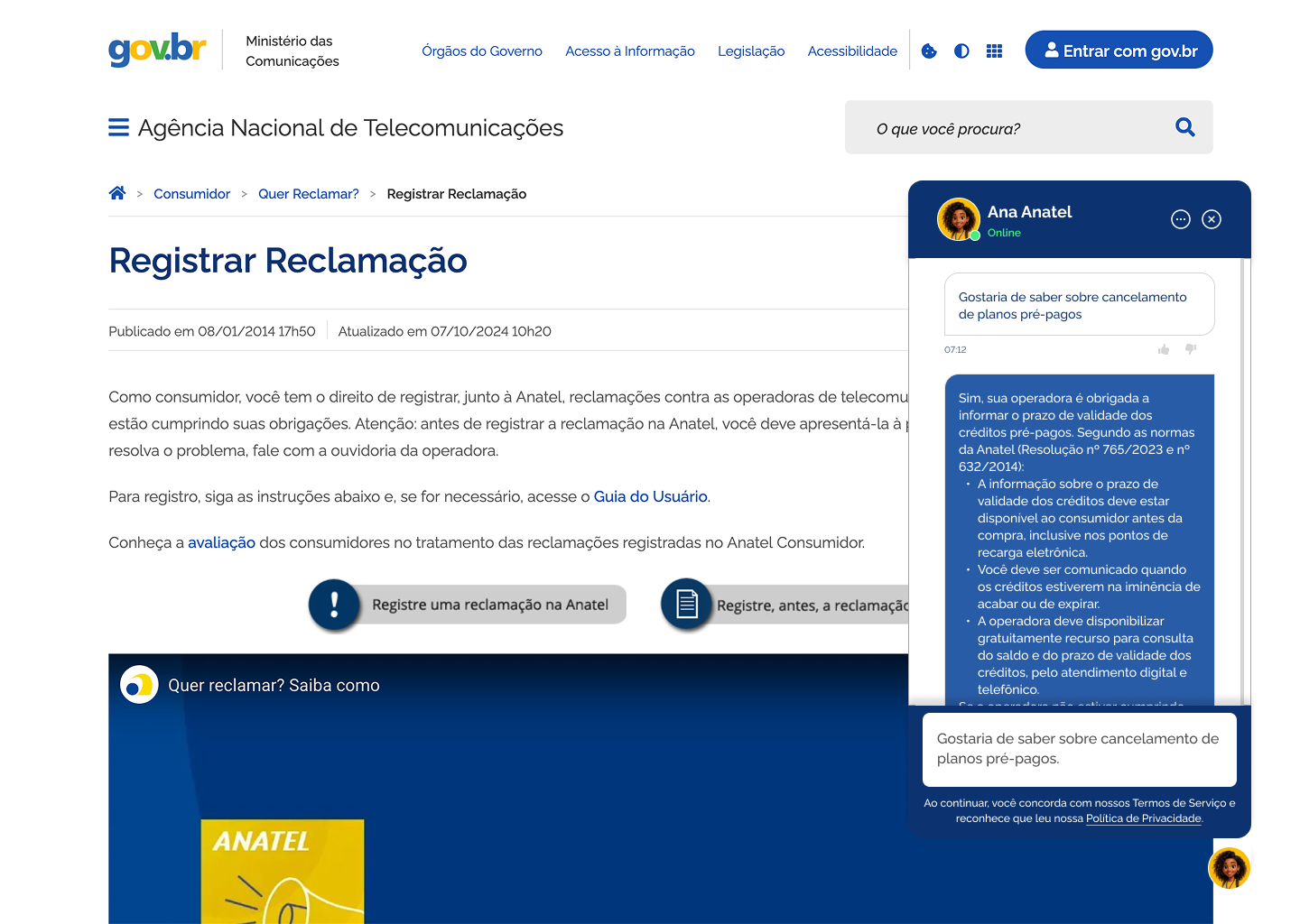This screenshot has width=1300, height=924.
Task: Go to home via breadcrumb house icon
Action: tap(117, 193)
